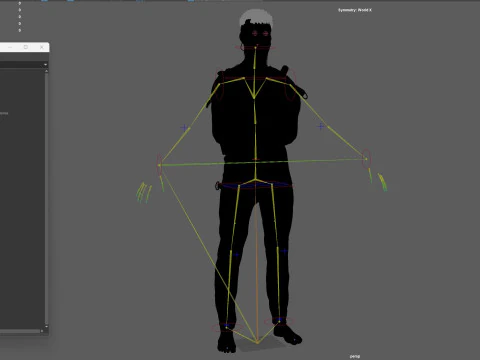
Task: Select the red neck control ring
Action: (x=256, y=48)
